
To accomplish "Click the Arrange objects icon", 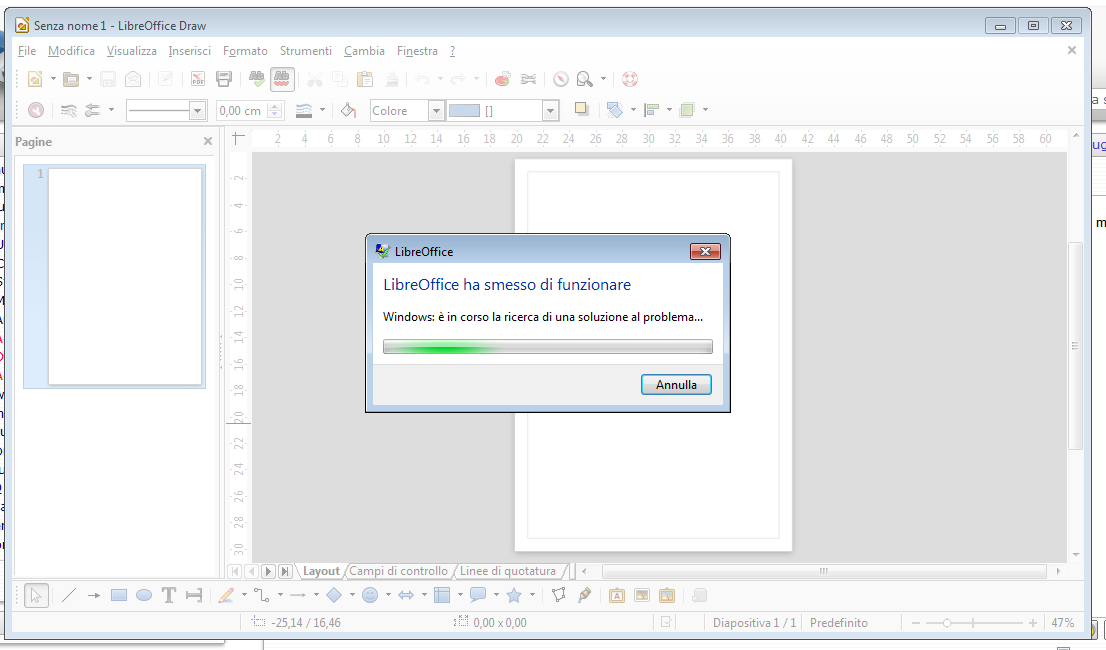I will 686,110.
